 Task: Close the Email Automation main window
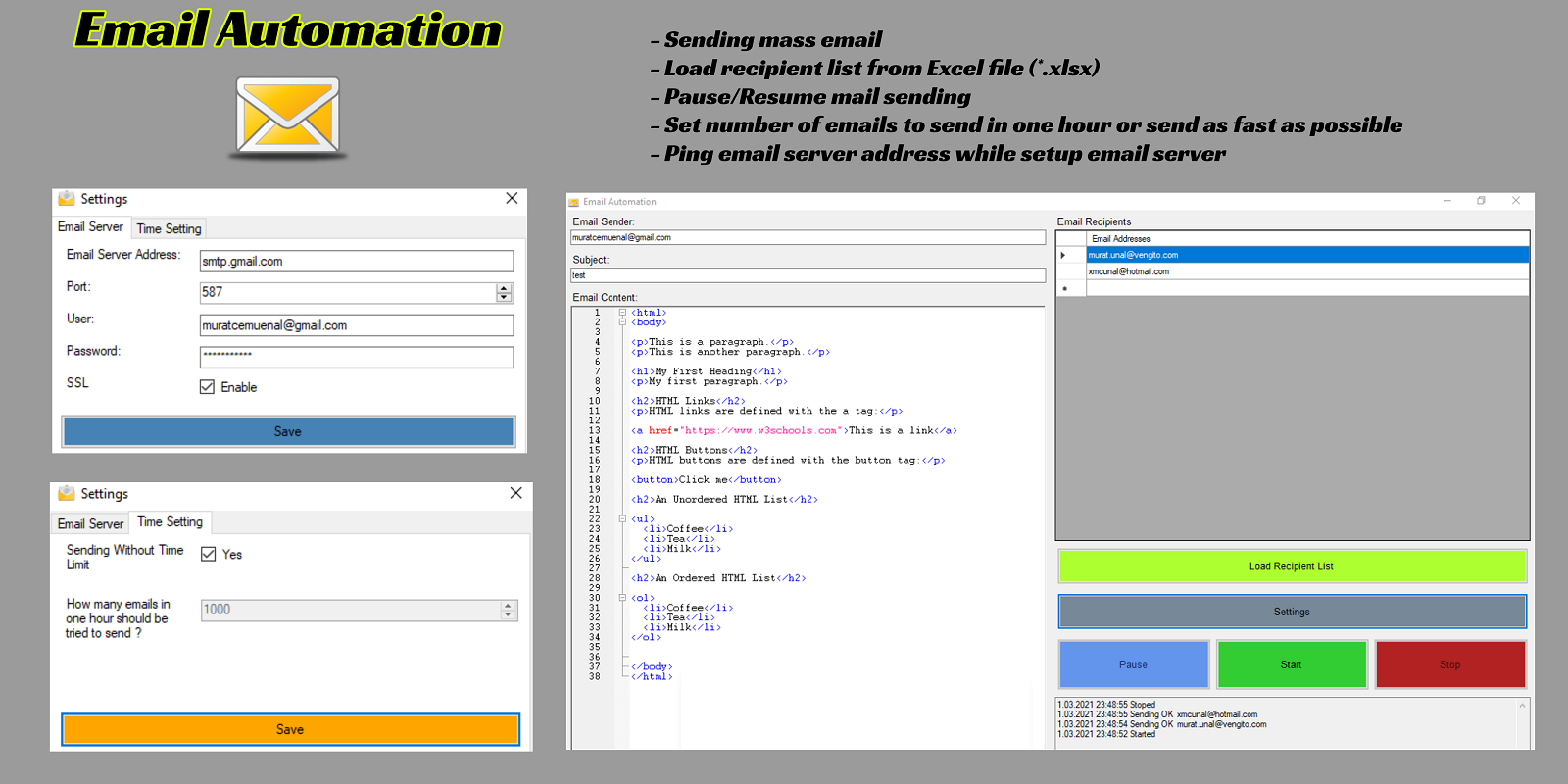pyautogui.click(x=1516, y=201)
